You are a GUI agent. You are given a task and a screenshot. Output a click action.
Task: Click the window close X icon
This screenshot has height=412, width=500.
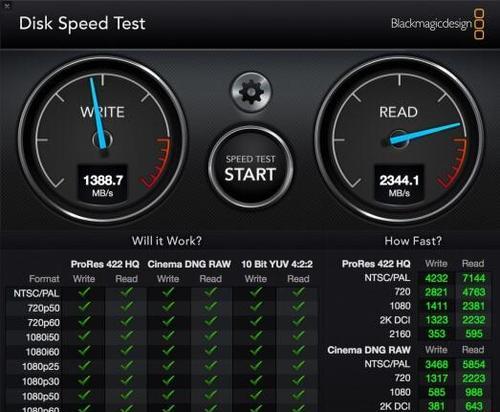[x=7, y=5]
